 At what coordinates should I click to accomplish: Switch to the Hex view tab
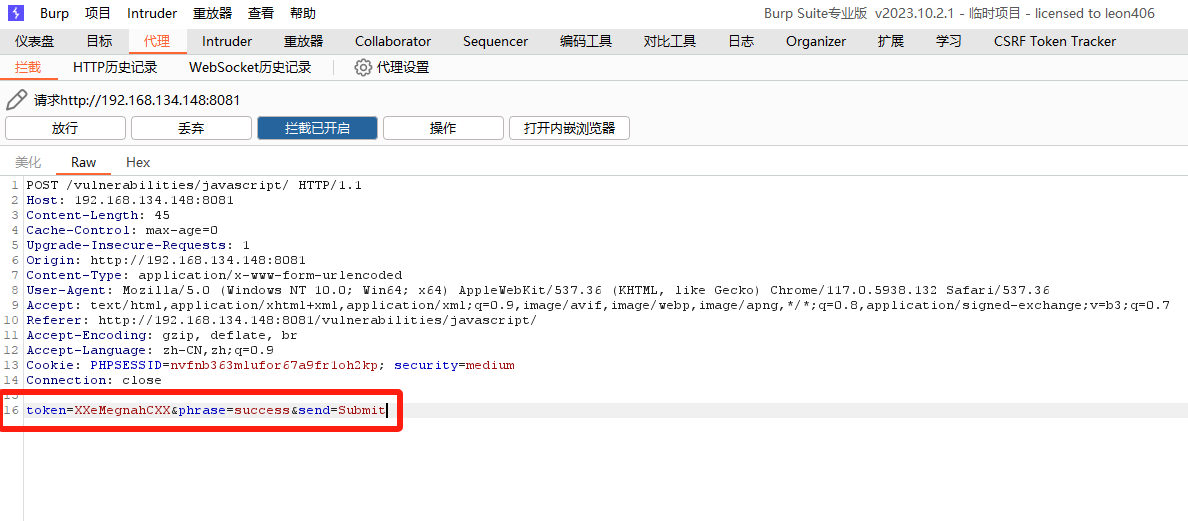[x=138, y=162]
